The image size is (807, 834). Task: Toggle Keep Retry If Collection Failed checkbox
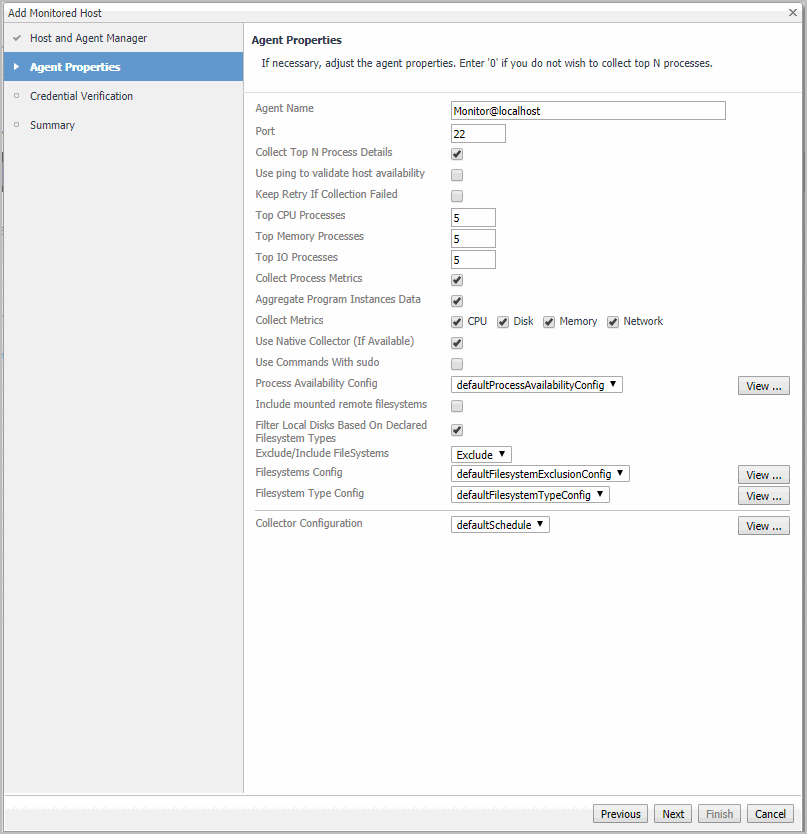coord(457,196)
